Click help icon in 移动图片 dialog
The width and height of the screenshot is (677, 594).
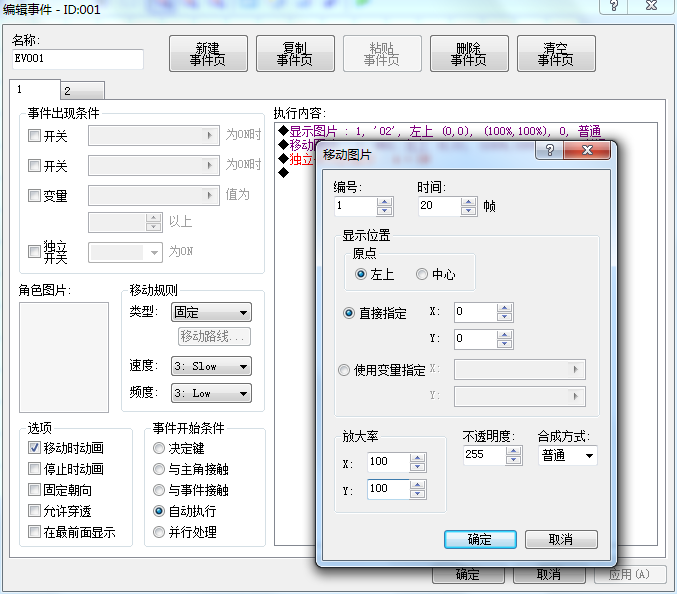coord(549,150)
